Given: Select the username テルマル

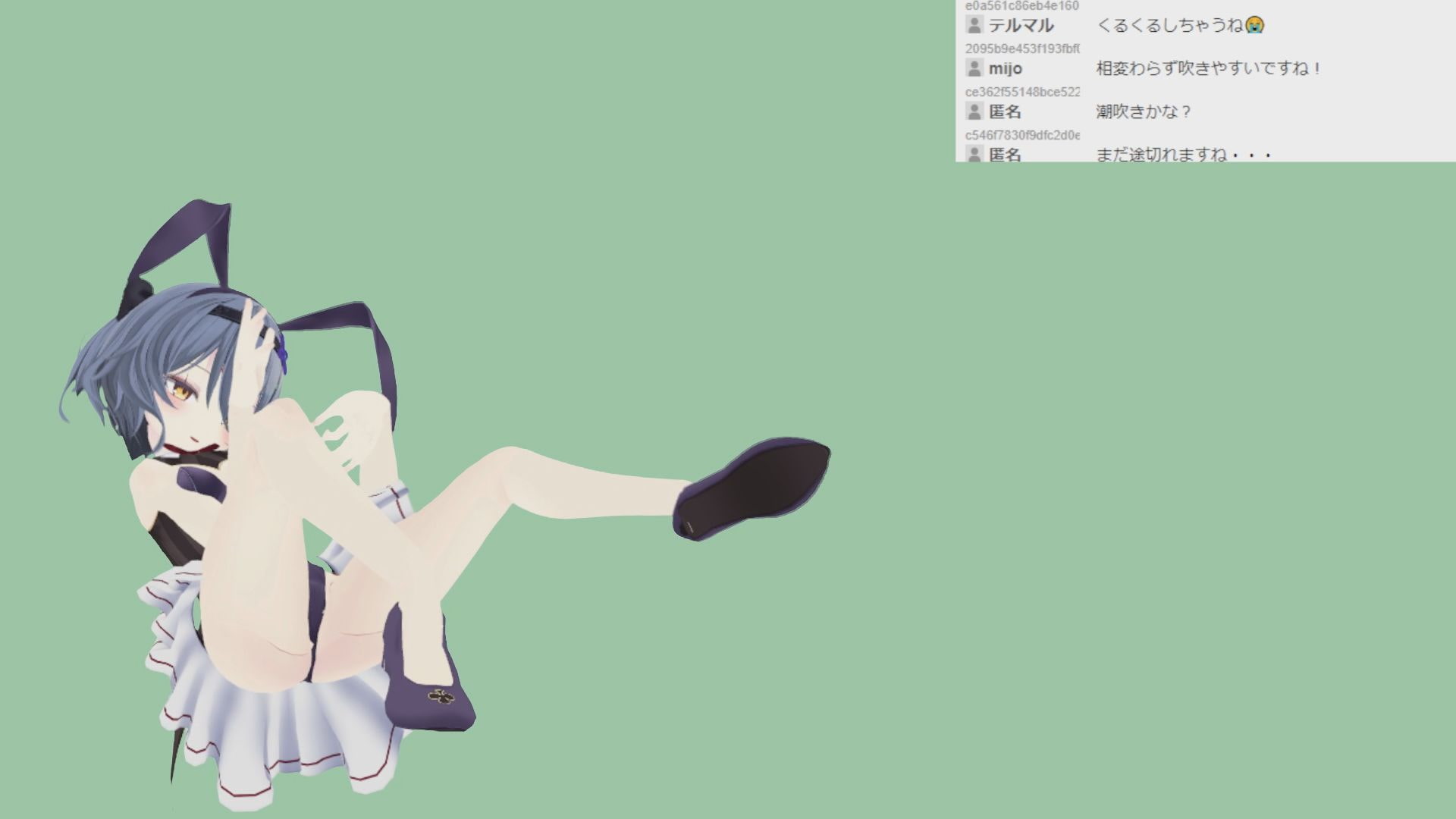Looking at the screenshot, I should click(1021, 26).
